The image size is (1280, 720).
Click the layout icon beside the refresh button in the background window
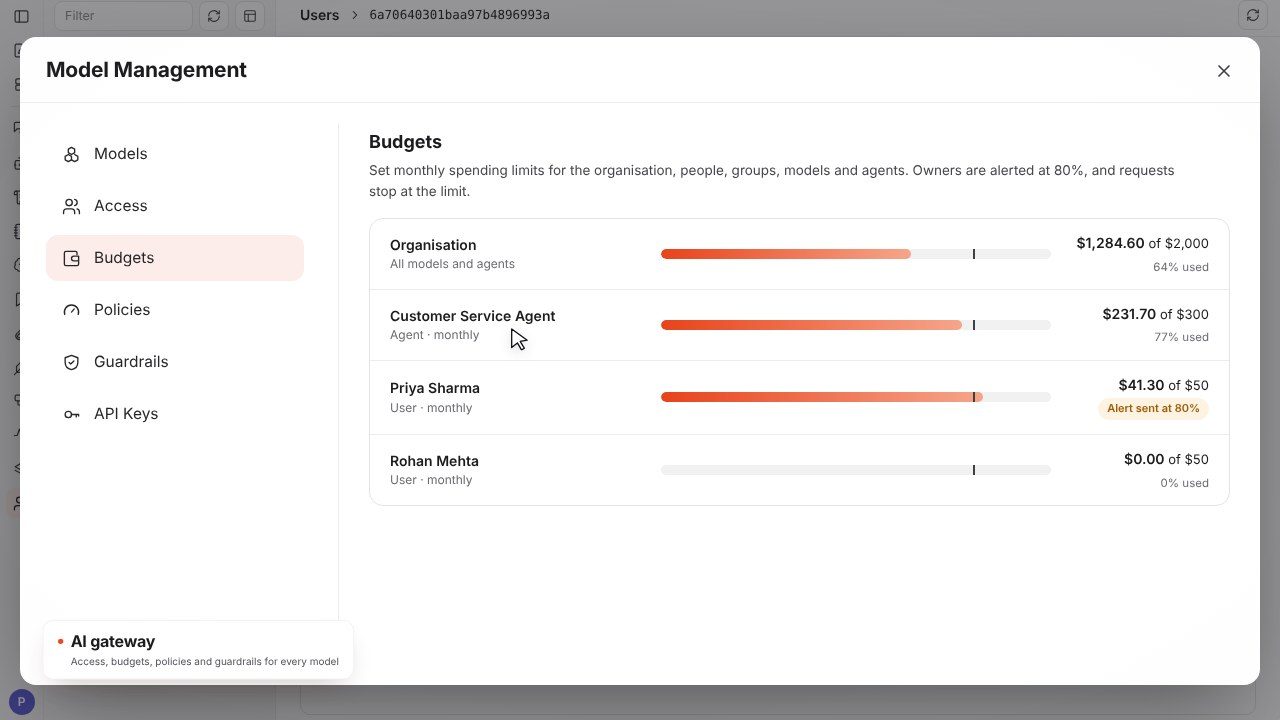pos(250,16)
